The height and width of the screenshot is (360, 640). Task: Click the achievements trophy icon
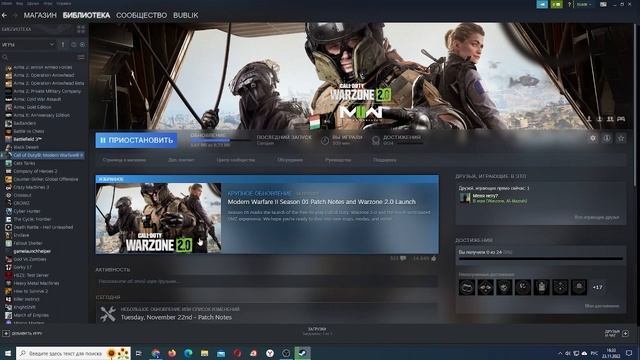pos(376,140)
